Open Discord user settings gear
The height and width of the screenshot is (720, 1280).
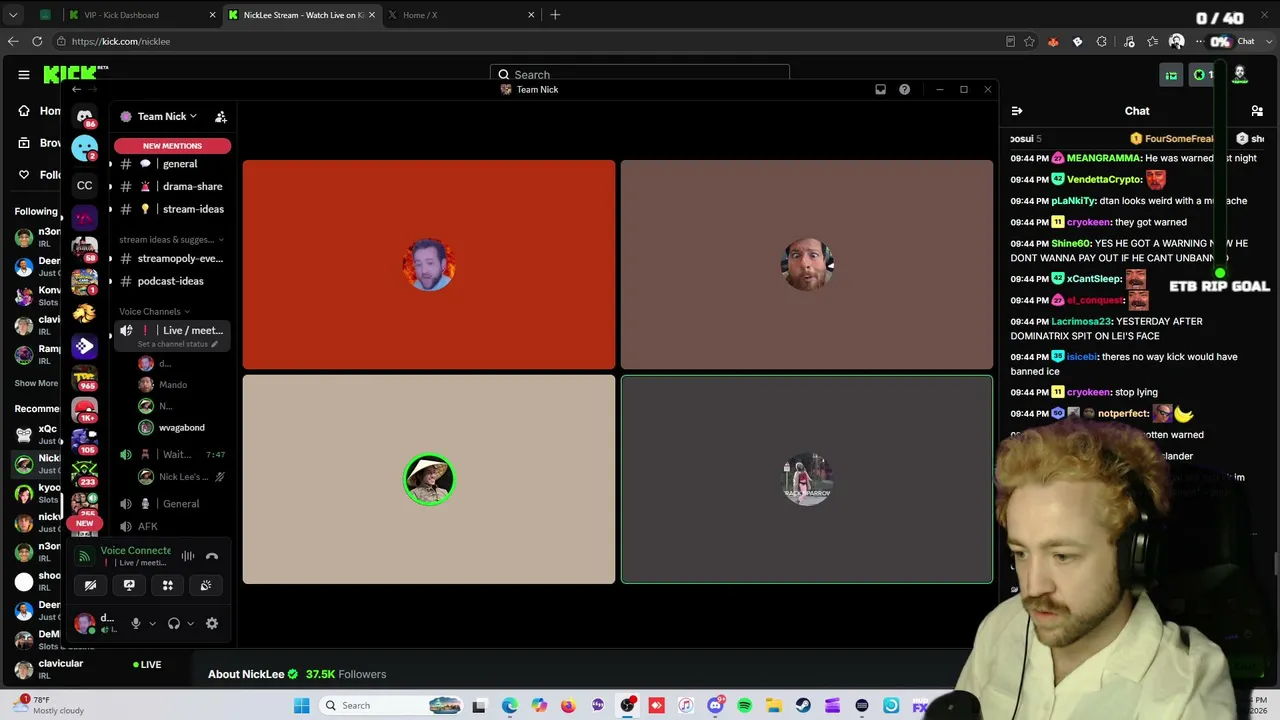click(x=212, y=623)
